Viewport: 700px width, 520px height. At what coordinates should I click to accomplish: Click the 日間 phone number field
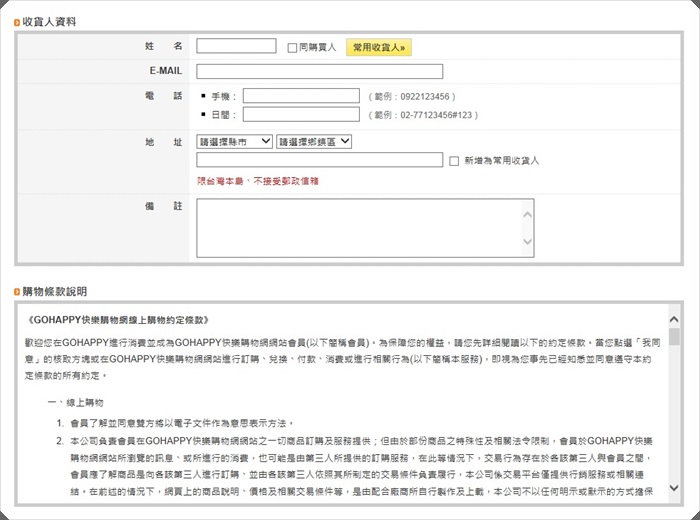pos(300,115)
